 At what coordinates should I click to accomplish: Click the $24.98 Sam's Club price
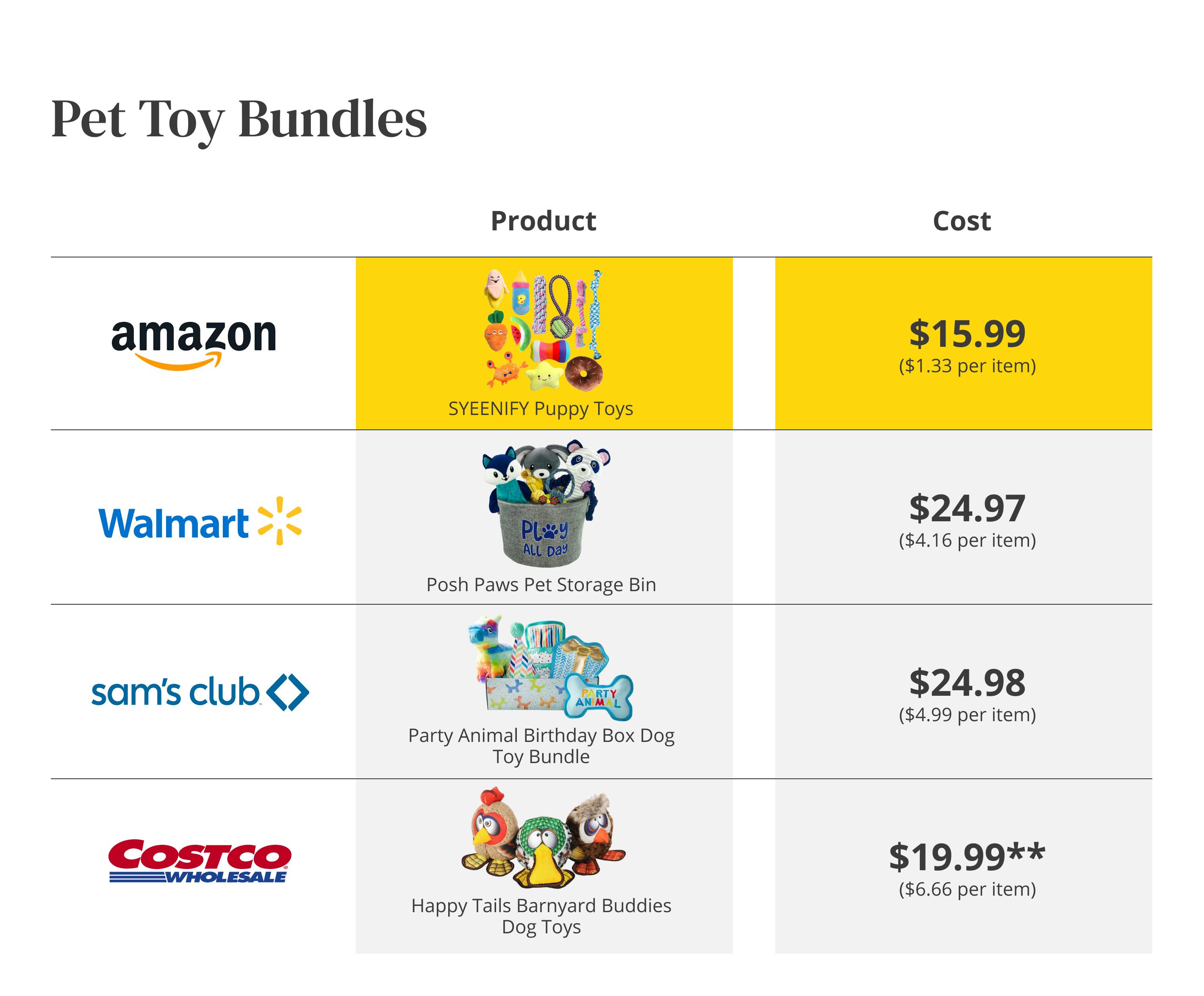tap(967, 683)
